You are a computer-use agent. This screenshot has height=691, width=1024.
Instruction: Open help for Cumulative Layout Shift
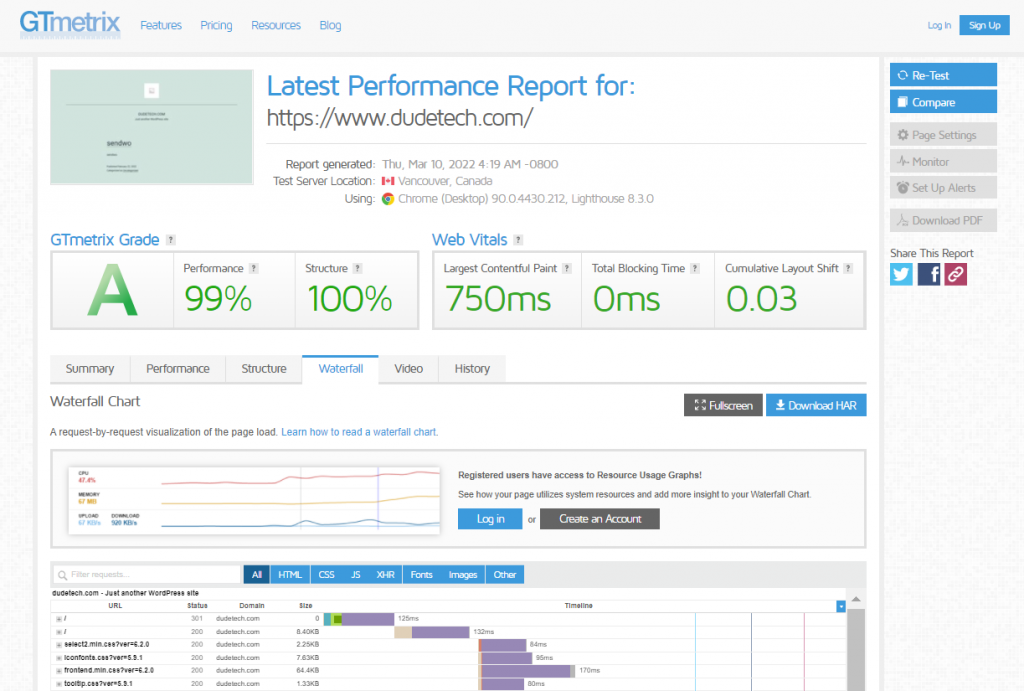click(849, 268)
